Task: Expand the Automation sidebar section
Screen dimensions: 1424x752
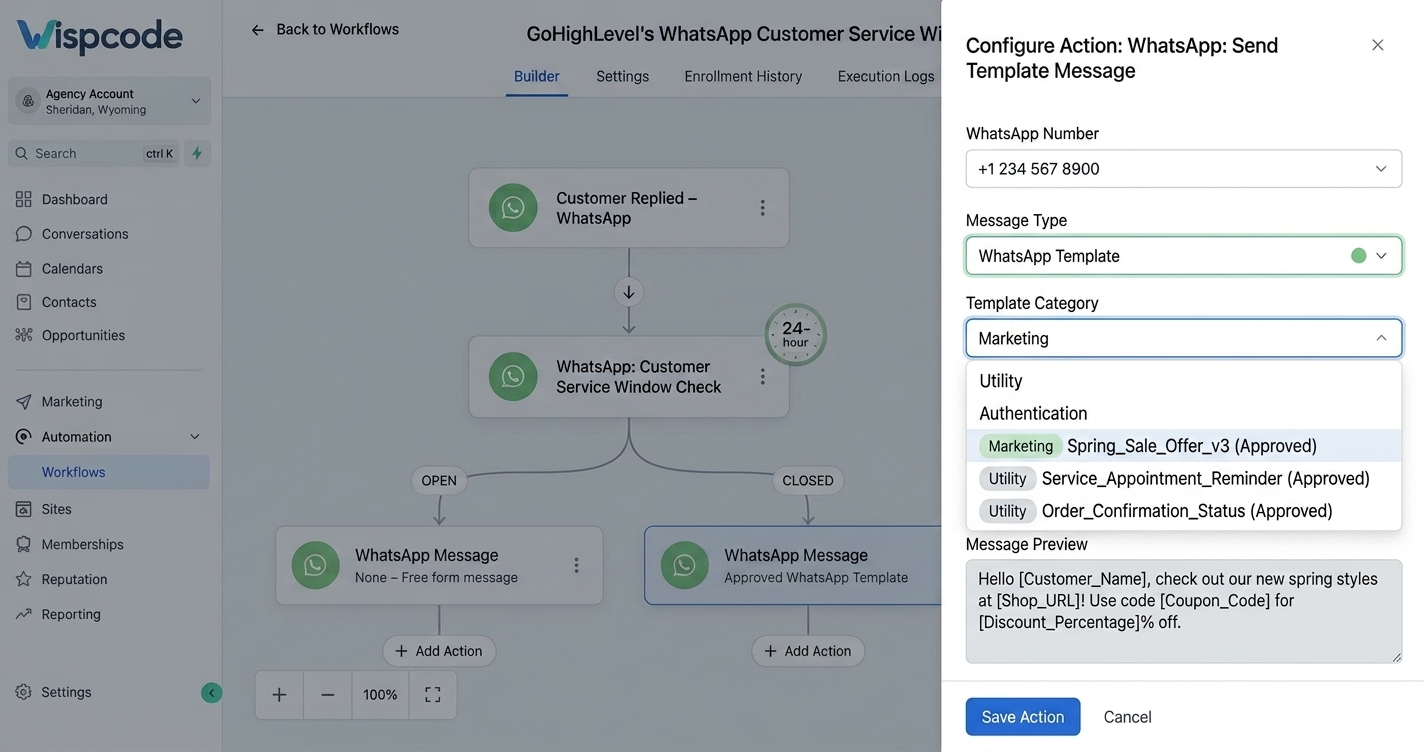Action: (x=109, y=437)
